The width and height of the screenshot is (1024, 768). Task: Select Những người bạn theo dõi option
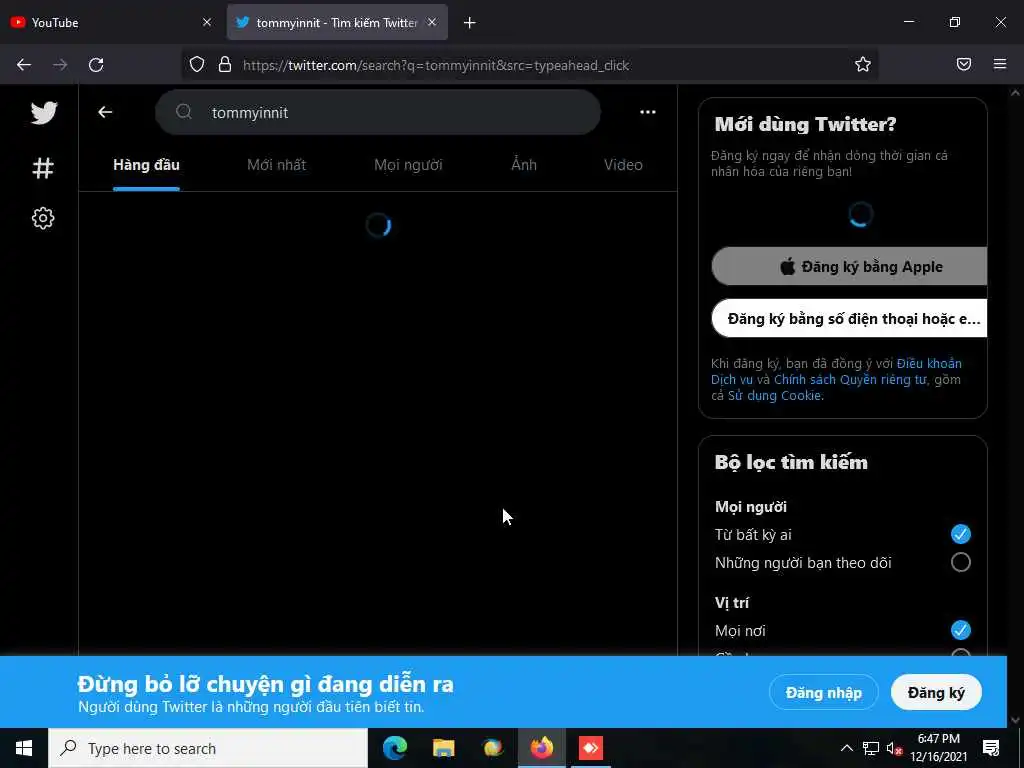pyautogui.click(x=961, y=562)
